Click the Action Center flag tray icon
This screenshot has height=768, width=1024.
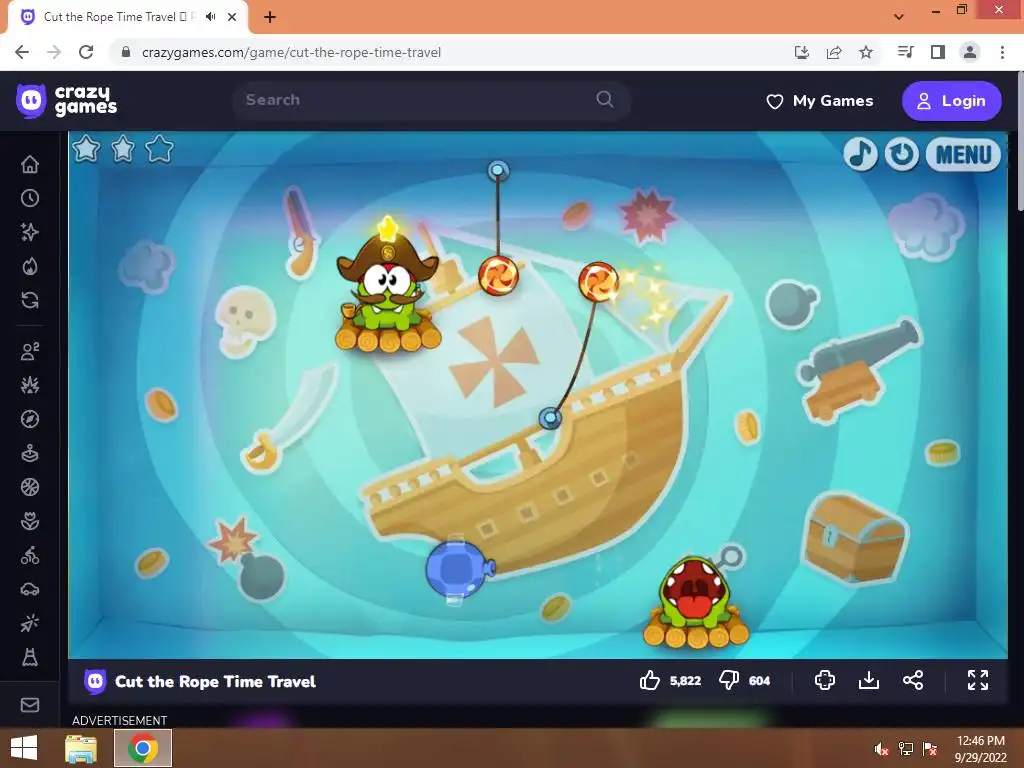[930, 749]
